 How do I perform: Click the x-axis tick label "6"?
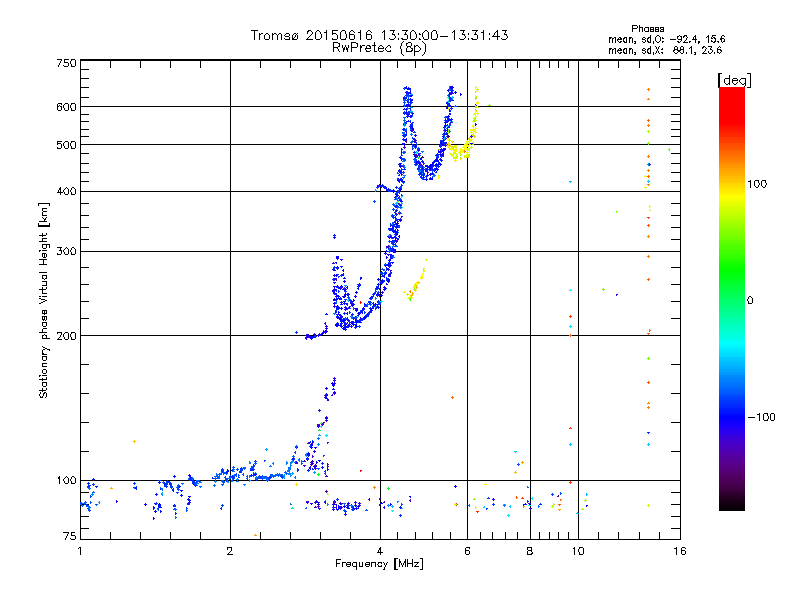point(467,551)
